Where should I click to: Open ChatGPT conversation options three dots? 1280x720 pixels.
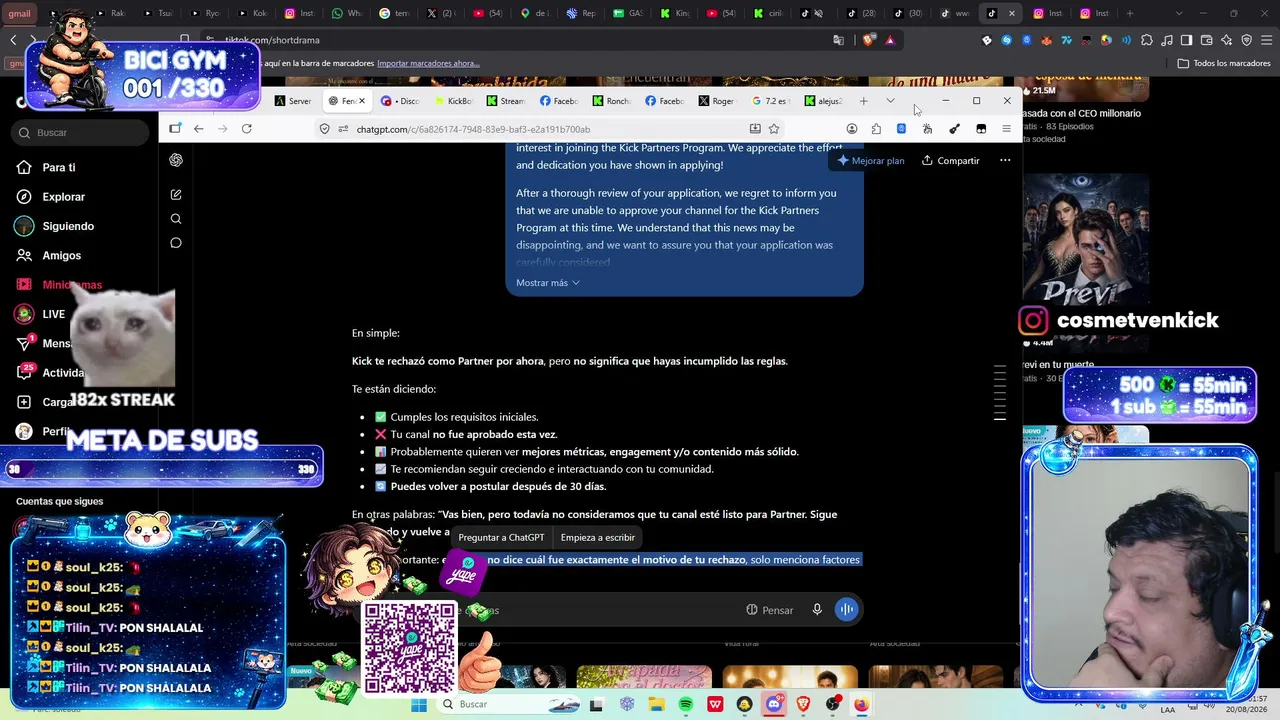point(1005,160)
